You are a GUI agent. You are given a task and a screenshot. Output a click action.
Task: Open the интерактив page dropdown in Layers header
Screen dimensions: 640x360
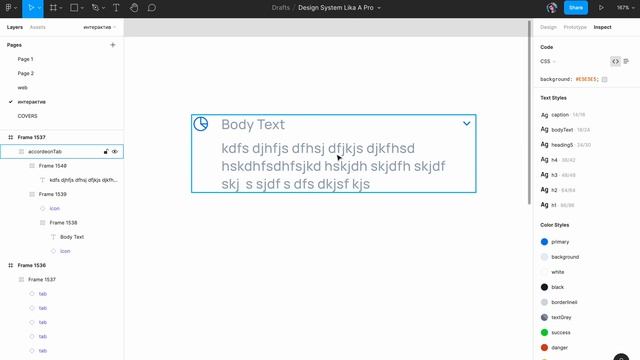(x=100, y=27)
